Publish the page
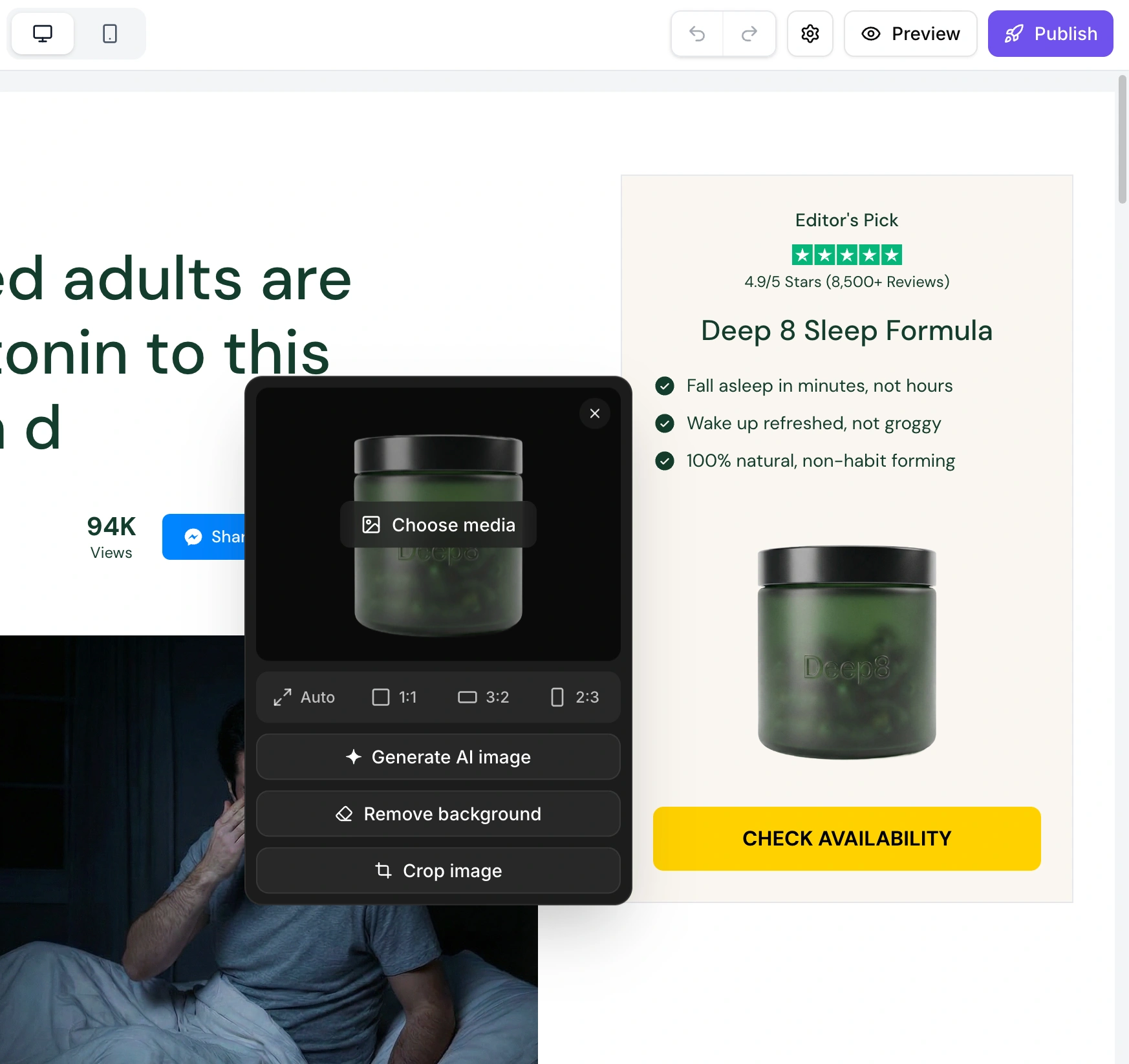This screenshot has width=1129, height=1064. click(1050, 34)
